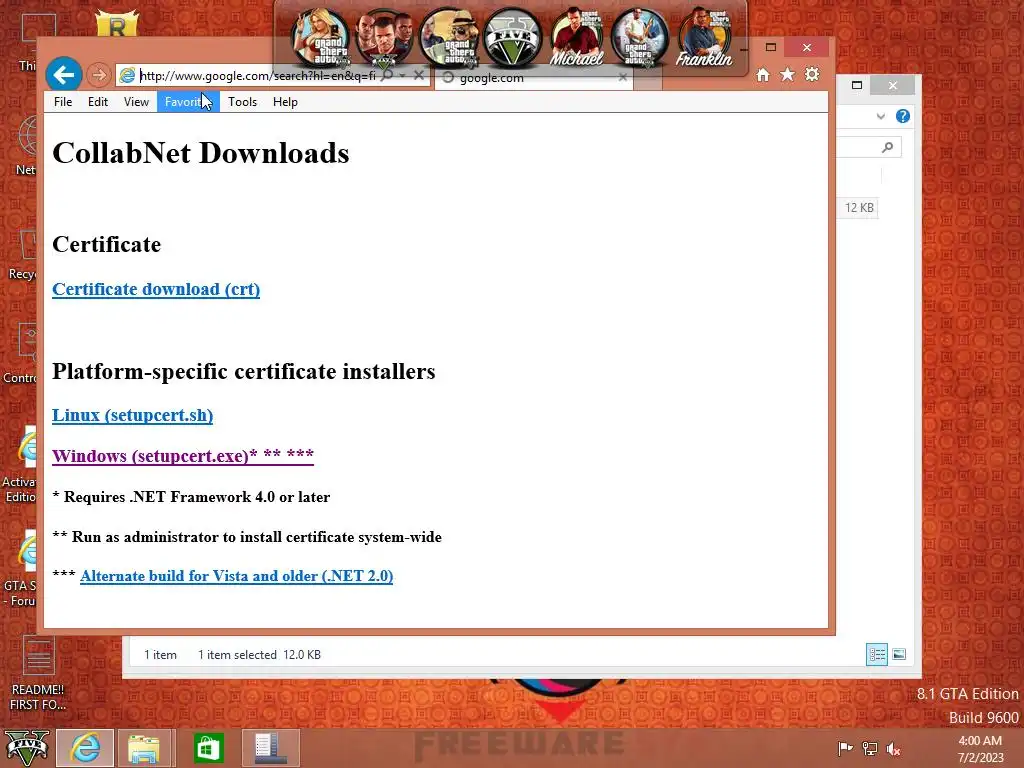1024x768 pixels.
Task: Open Alternate build for Vista link
Action: tap(236, 576)
